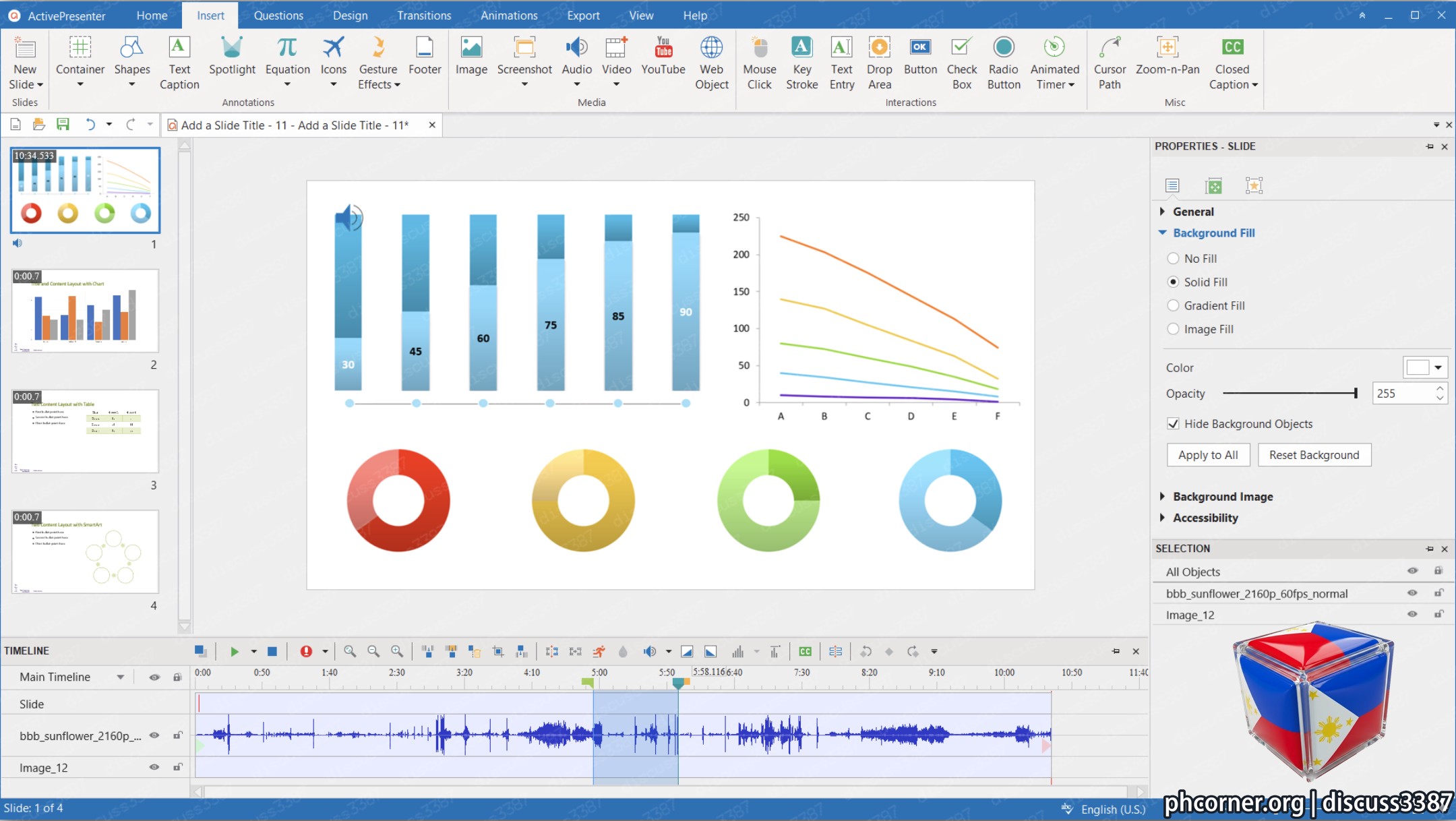
Task: Switch to the Animations ribbon tab
Action: coord(509,15)
